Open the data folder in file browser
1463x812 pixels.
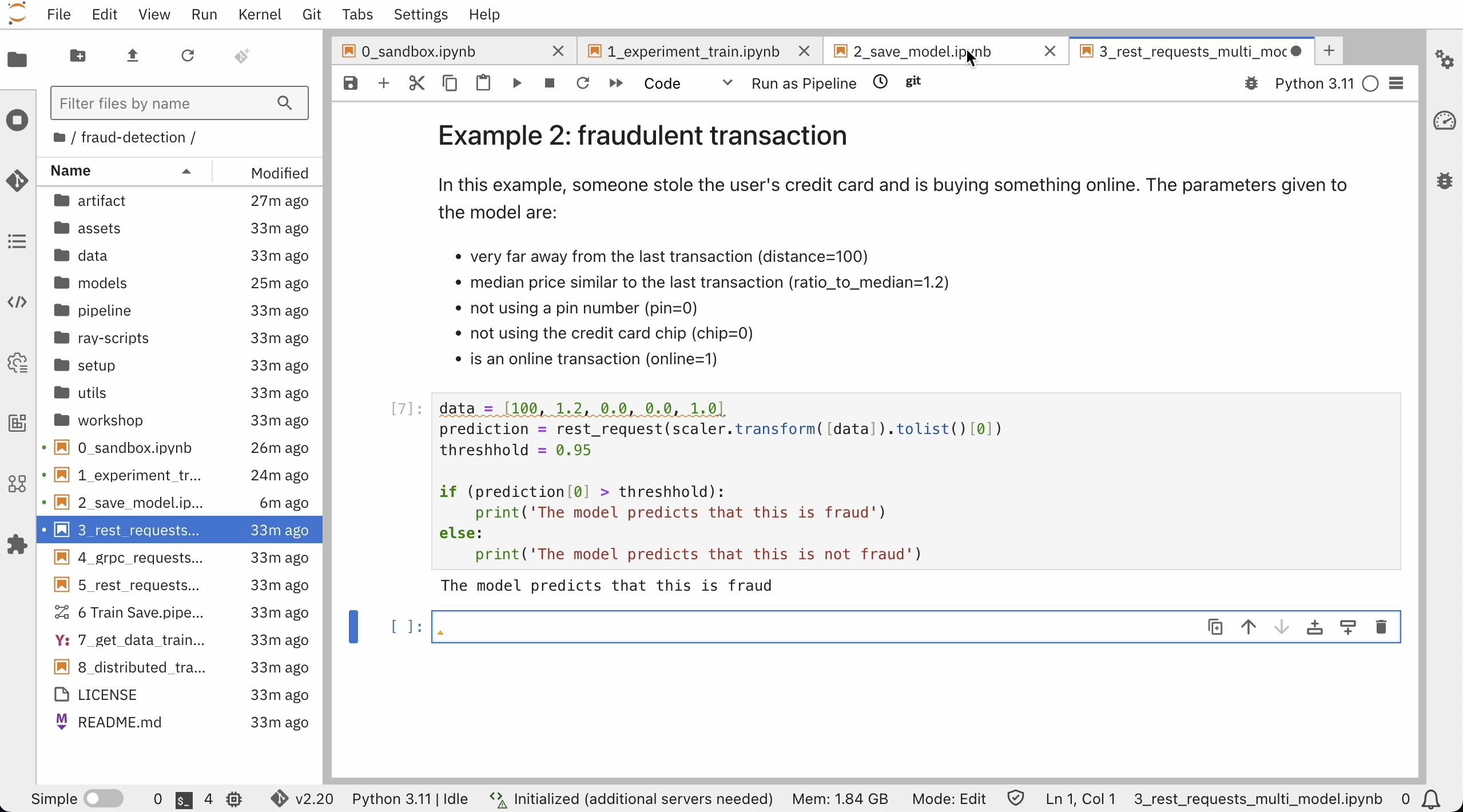pos(92,256)
